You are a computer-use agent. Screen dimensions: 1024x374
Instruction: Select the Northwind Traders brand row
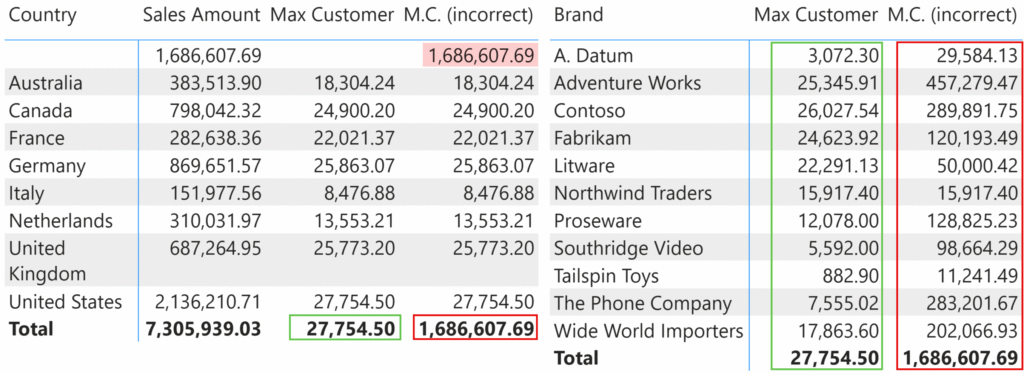click(786, 193)
